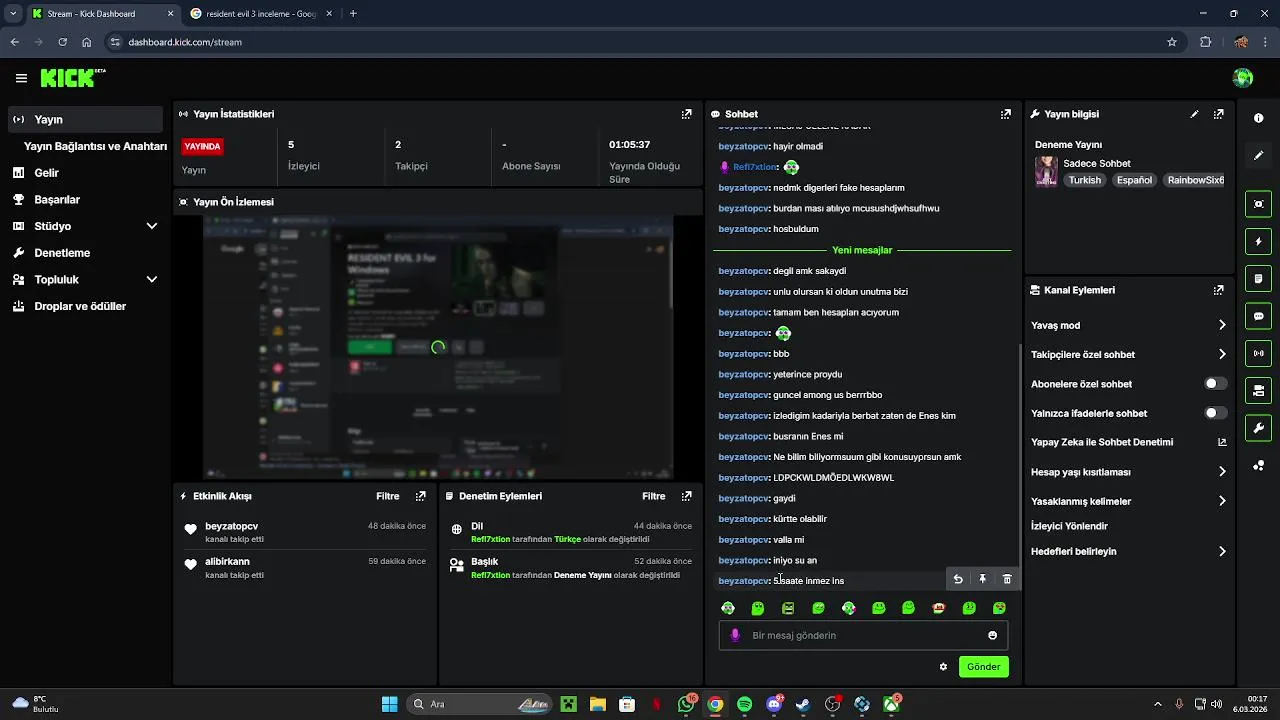The height and width of the screenshot is (720, 1280).
Task: Open Spotify from the taskbar
Action: pos(744,704)
